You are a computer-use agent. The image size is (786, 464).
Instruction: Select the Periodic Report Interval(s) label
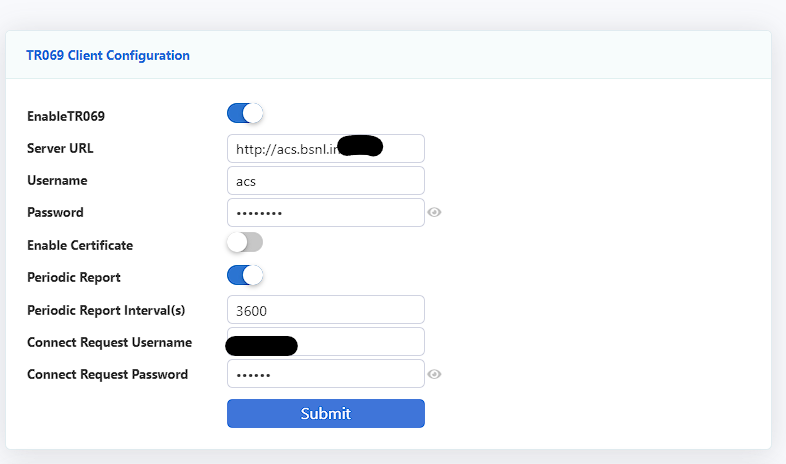[106, 310]
